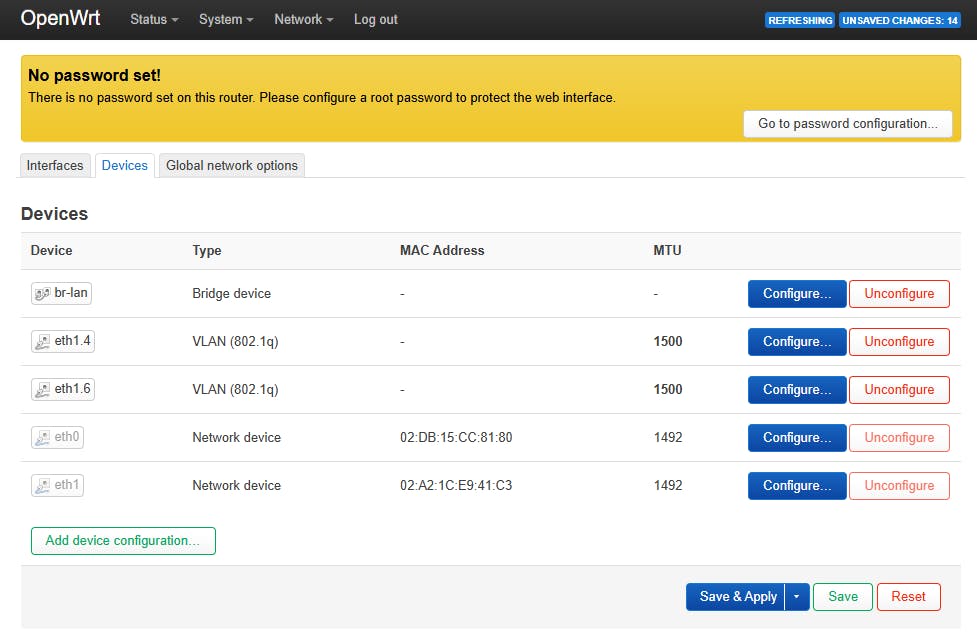This screenshot has width=977, height=640.
Task: Expand Save & Apply dropdown arrow
Action: (x=796, y=597)
